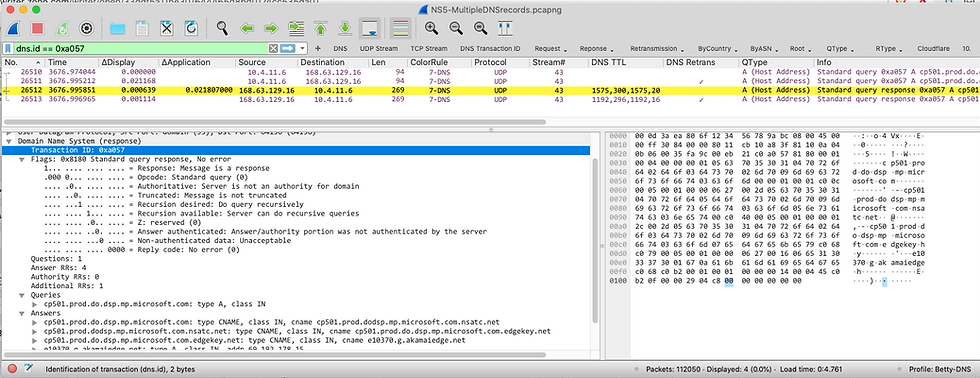Toggle auto-scroll during live capture
Viewport: 980px width, 378px height.
coord(369,28)
